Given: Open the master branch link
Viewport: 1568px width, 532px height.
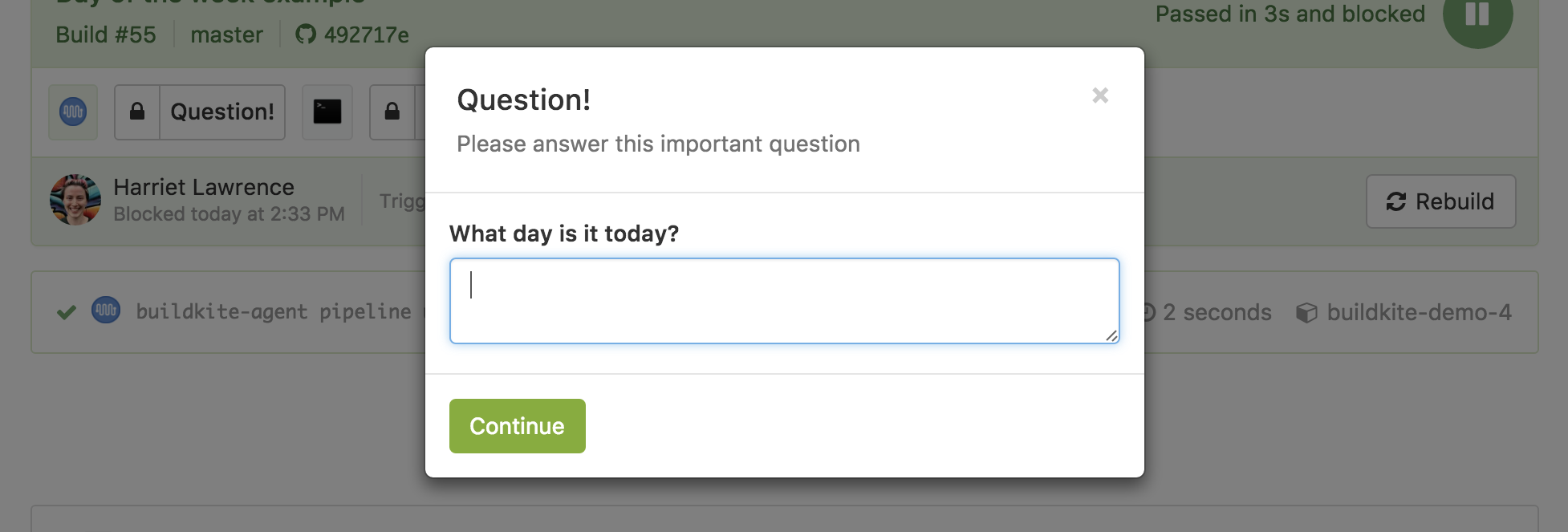Looking at the screenshot, I should [x=225, y=35].
